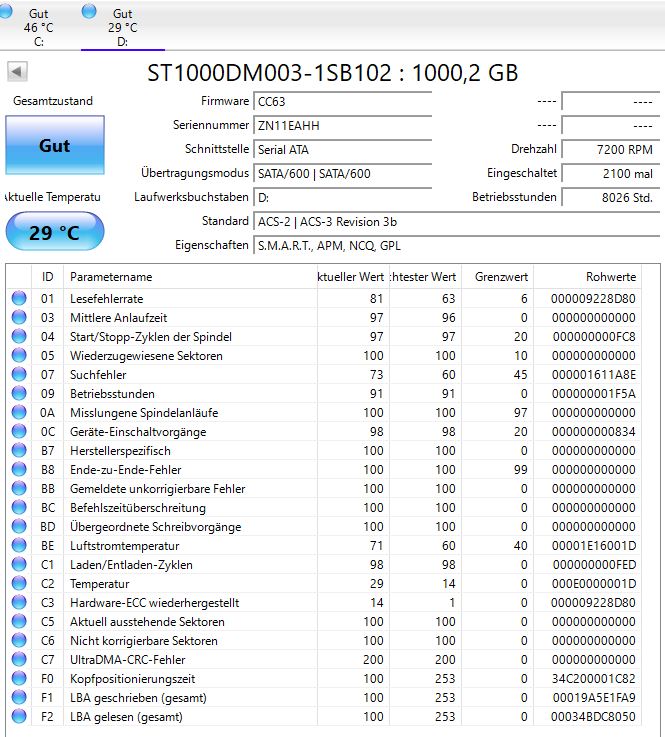
Task: Click status icon of Befehlszeitüberschreitung row
Action: (19, 508)
